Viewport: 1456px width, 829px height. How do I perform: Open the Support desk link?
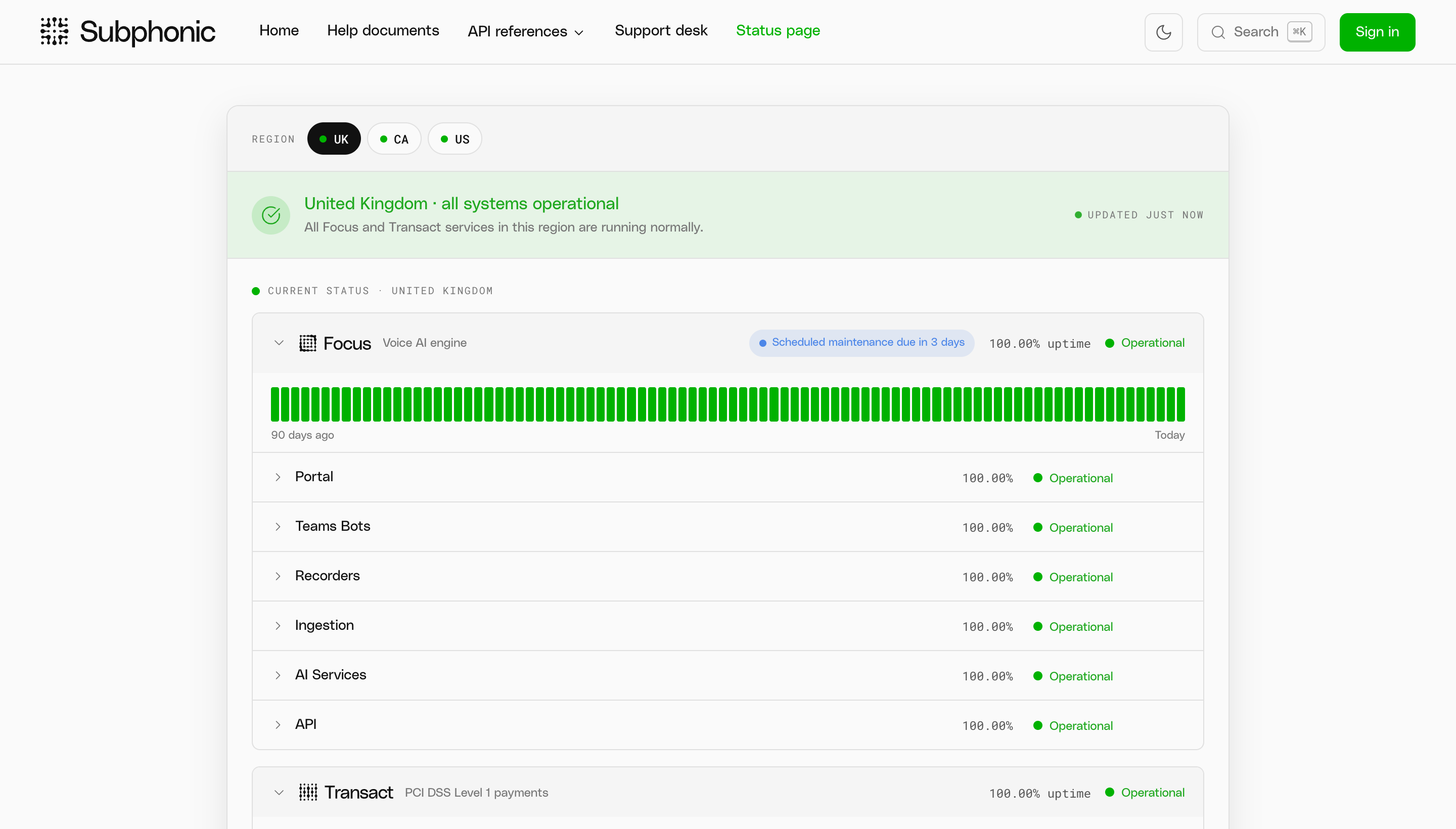(x=661, y=31)
